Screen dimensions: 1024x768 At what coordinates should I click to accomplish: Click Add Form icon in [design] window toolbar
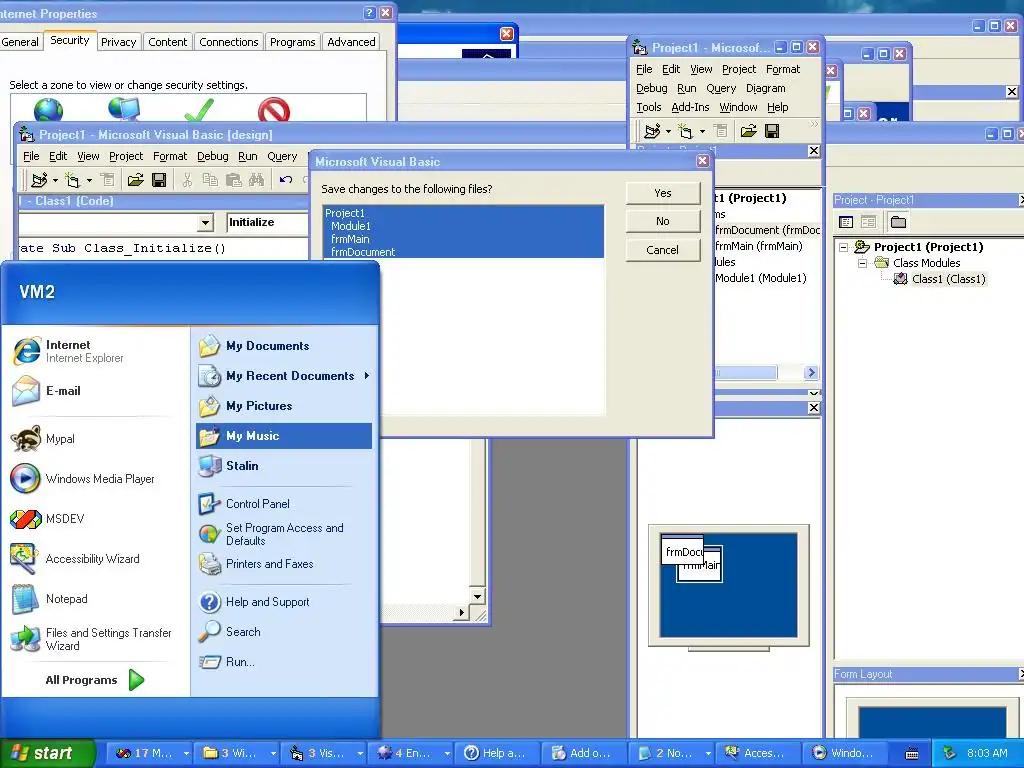click(x=73, y=180)
